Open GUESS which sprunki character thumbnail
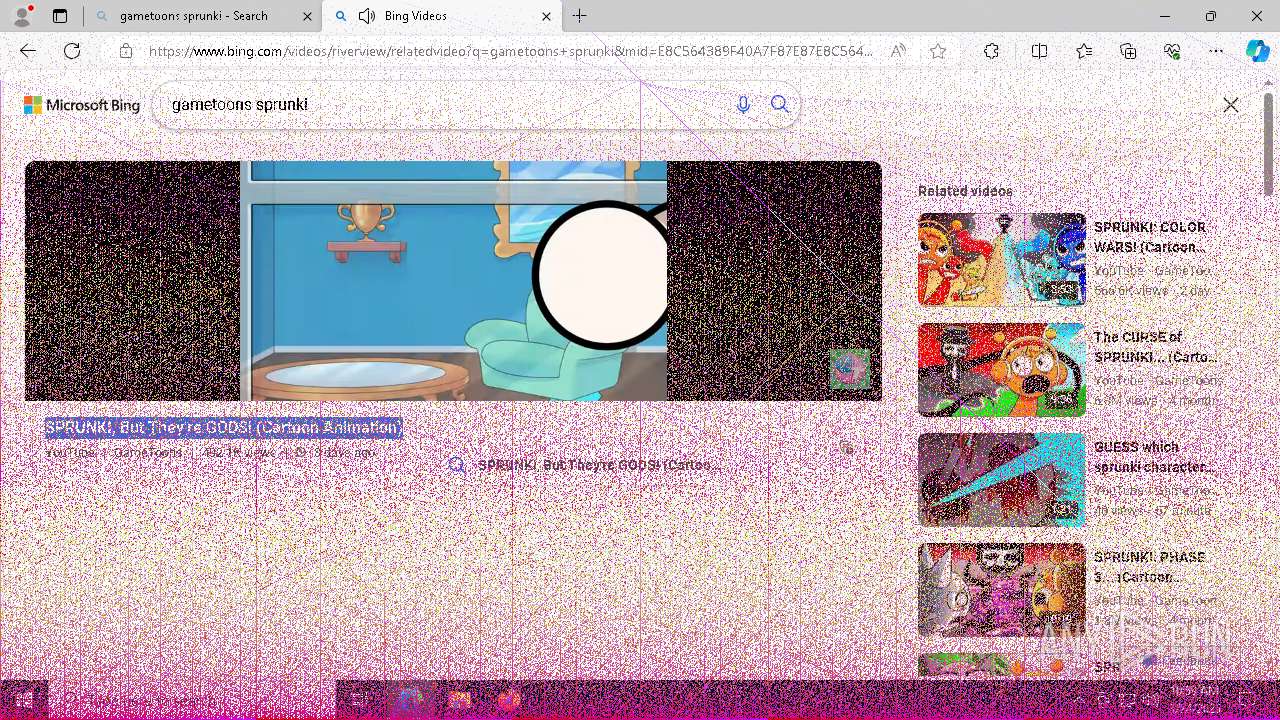Viewport: 1280px width, 720px height. tap(1001, 479)
